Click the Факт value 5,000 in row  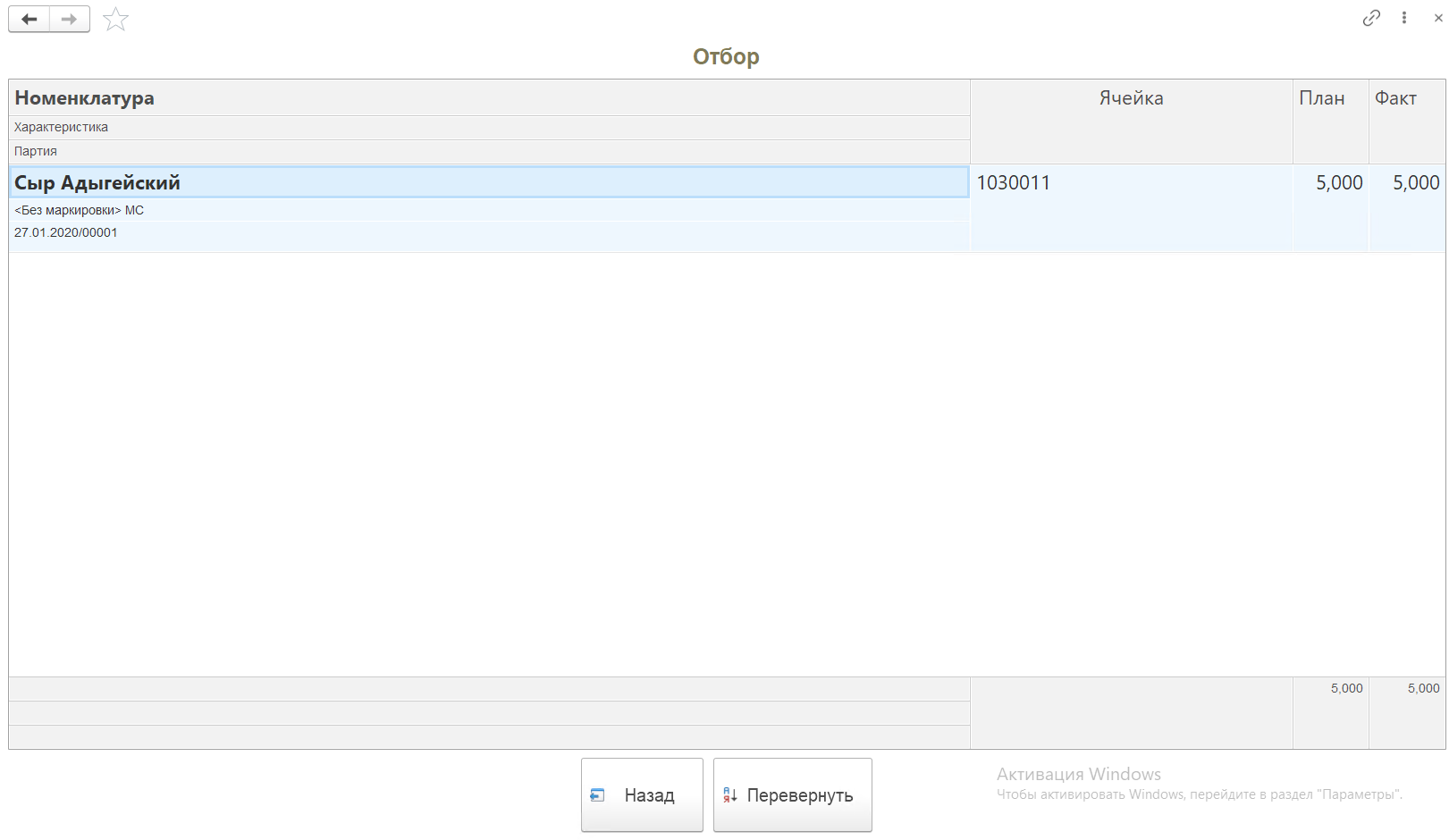pyautogui.click(x=1415, y=182)
